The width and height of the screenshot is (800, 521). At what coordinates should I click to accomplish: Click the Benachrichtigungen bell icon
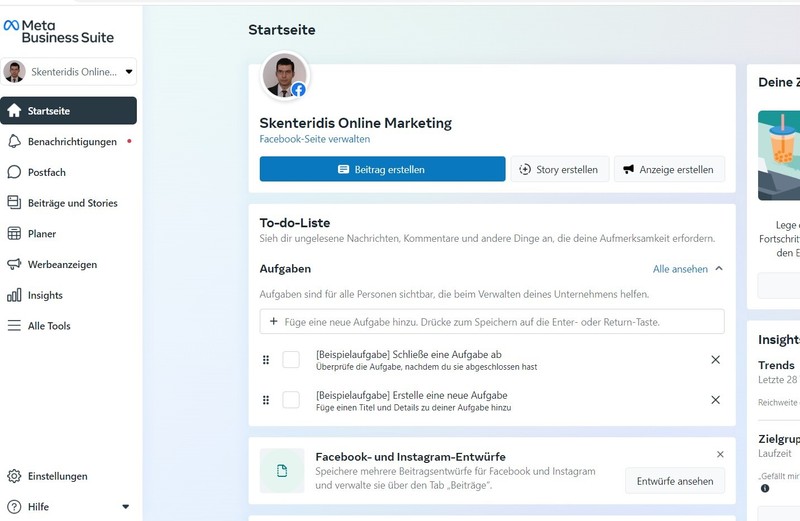14,141
